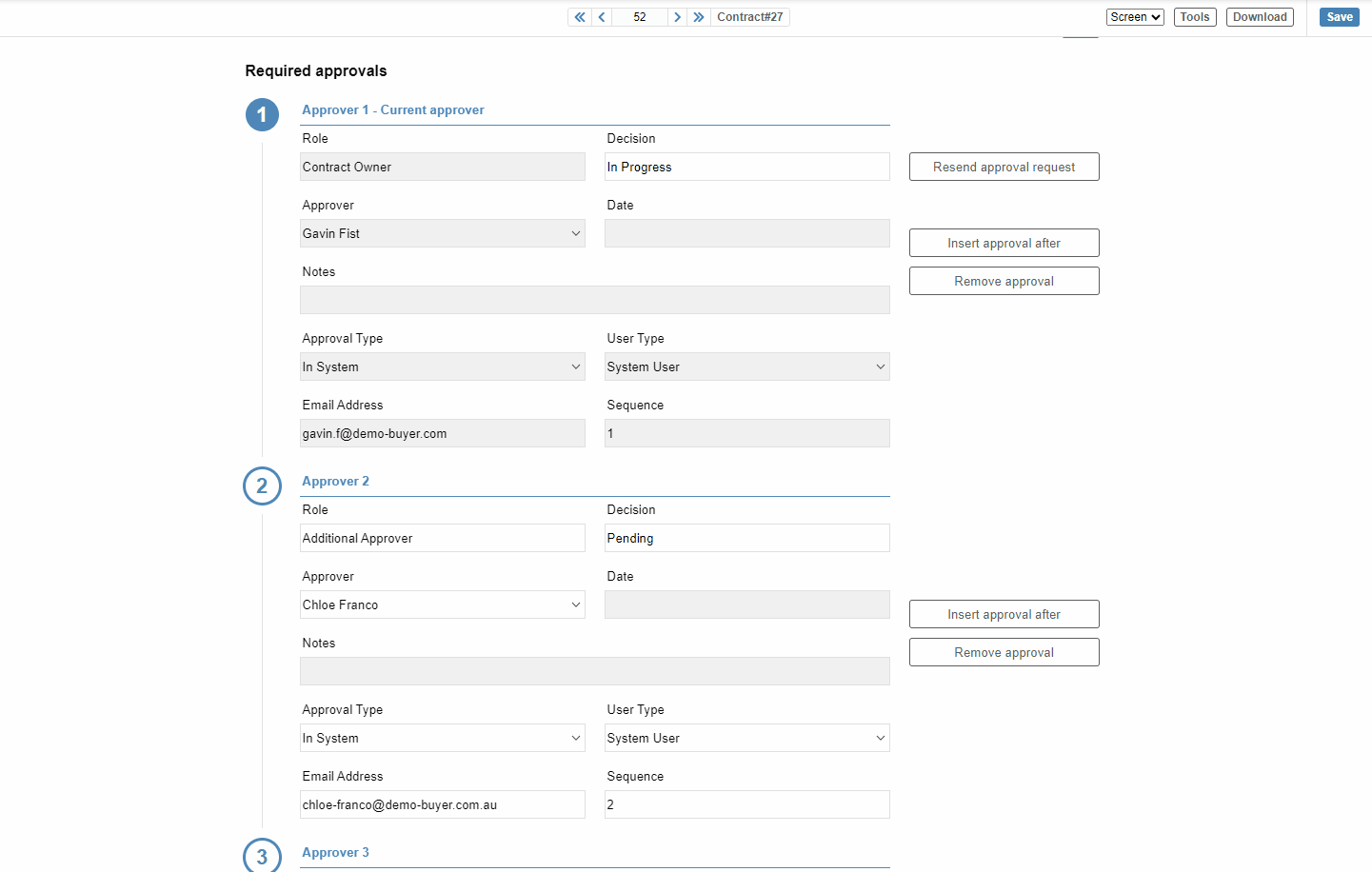The width and height of the screenshot is (1372, 872).
Task: Jump to last record double-right arrows
Action: [699, 17]
